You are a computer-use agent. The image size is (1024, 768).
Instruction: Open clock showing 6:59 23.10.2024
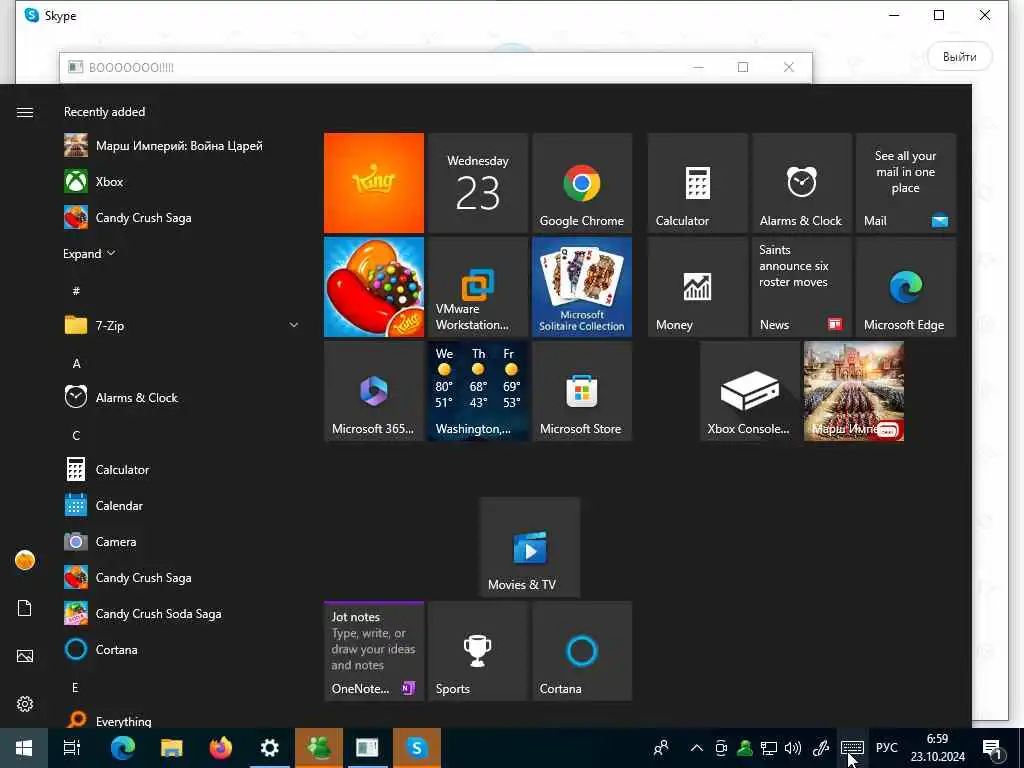point(938,748)
